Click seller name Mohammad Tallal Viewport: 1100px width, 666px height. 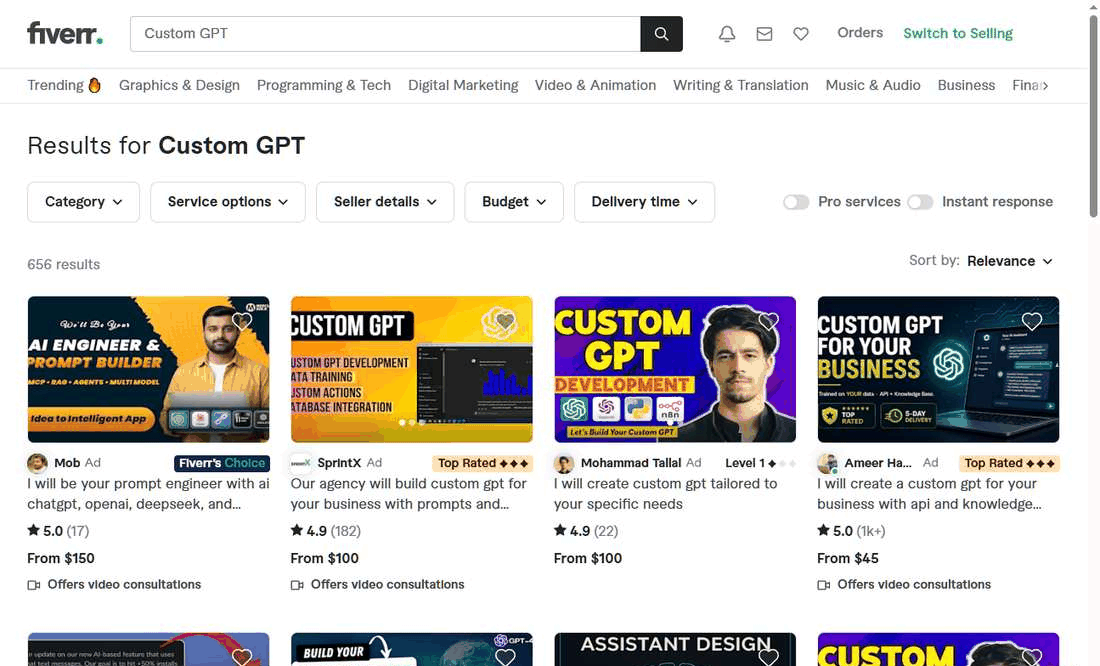point(631,463)
